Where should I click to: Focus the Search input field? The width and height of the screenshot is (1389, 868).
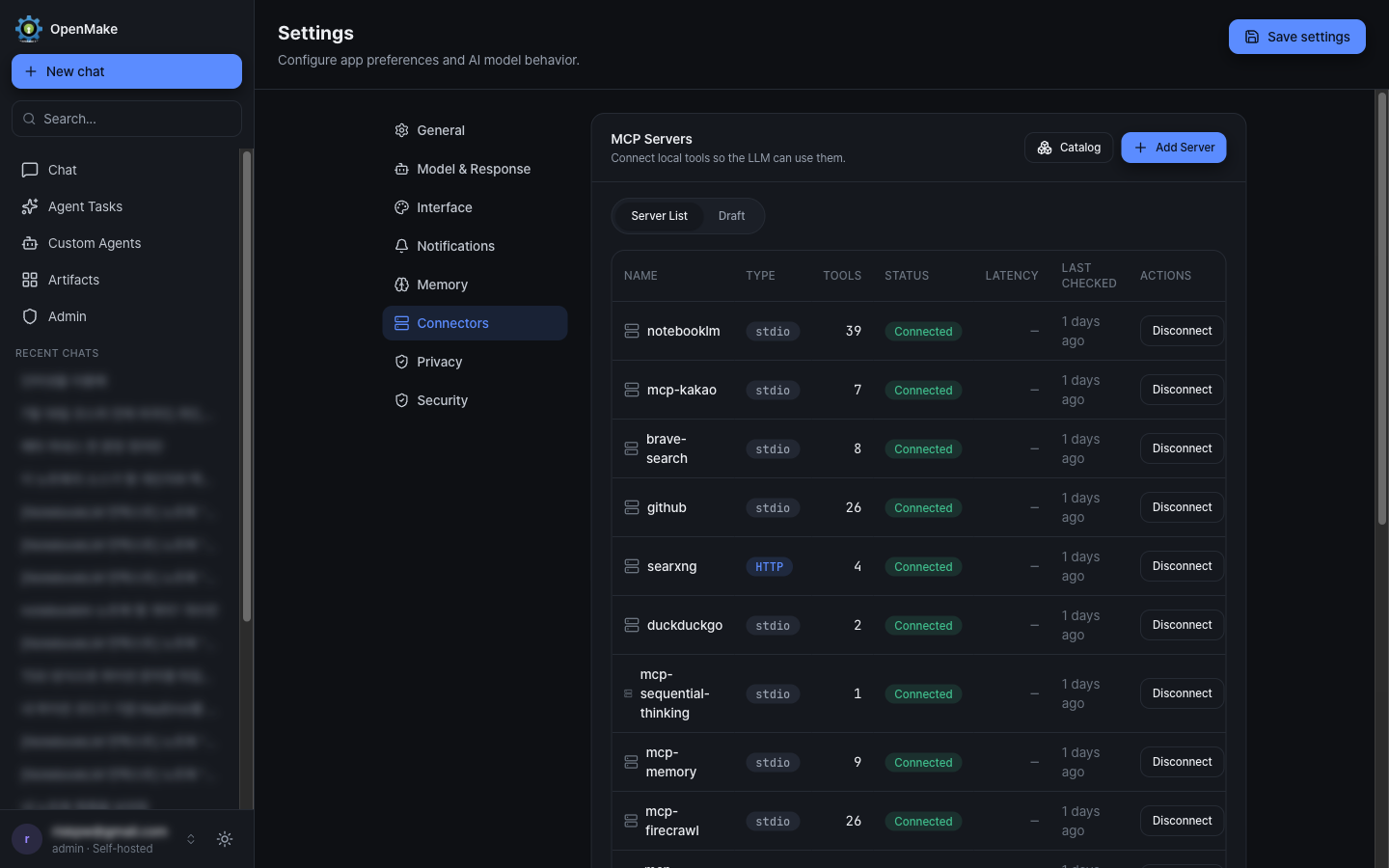[126, 119]
